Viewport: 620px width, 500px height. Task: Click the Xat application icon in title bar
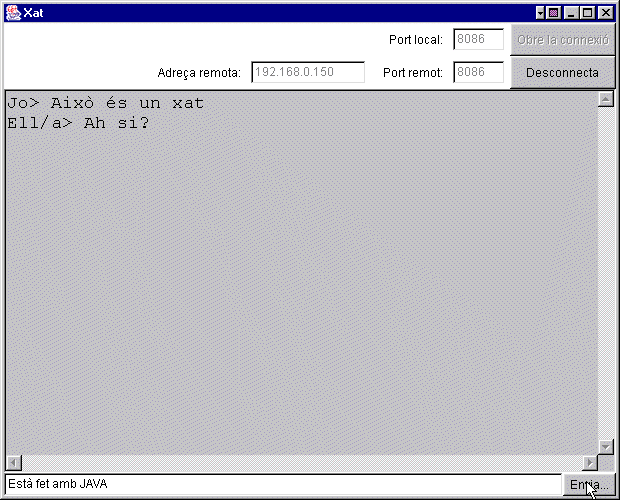point(13,13)
